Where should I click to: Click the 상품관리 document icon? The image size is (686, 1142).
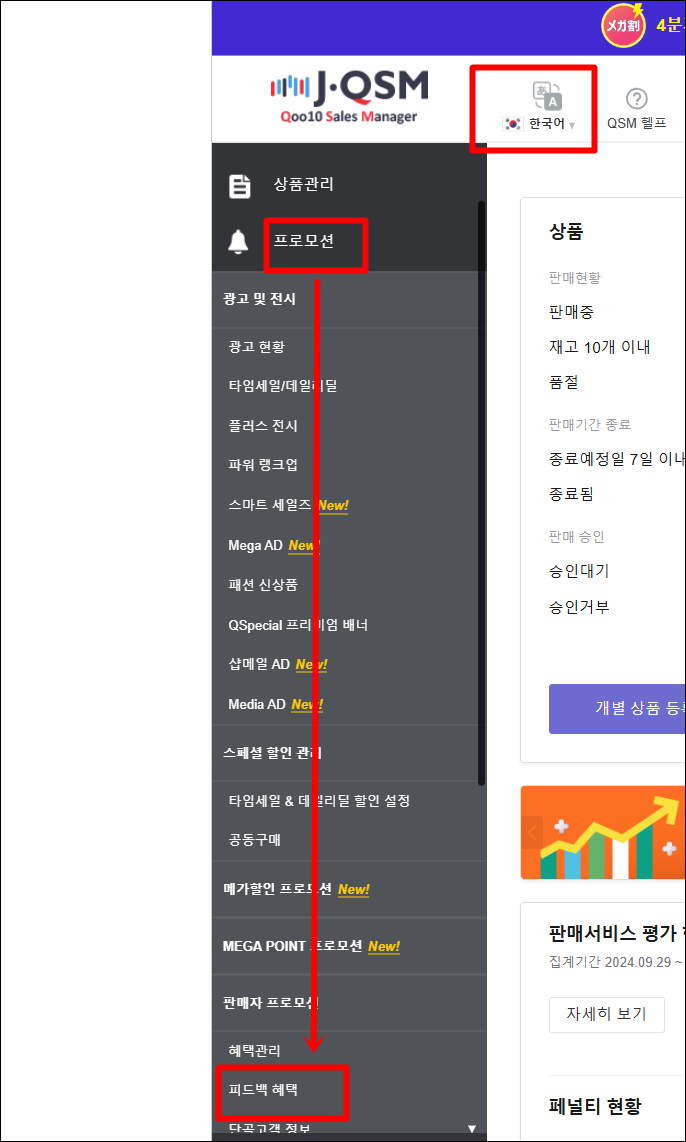240,186
